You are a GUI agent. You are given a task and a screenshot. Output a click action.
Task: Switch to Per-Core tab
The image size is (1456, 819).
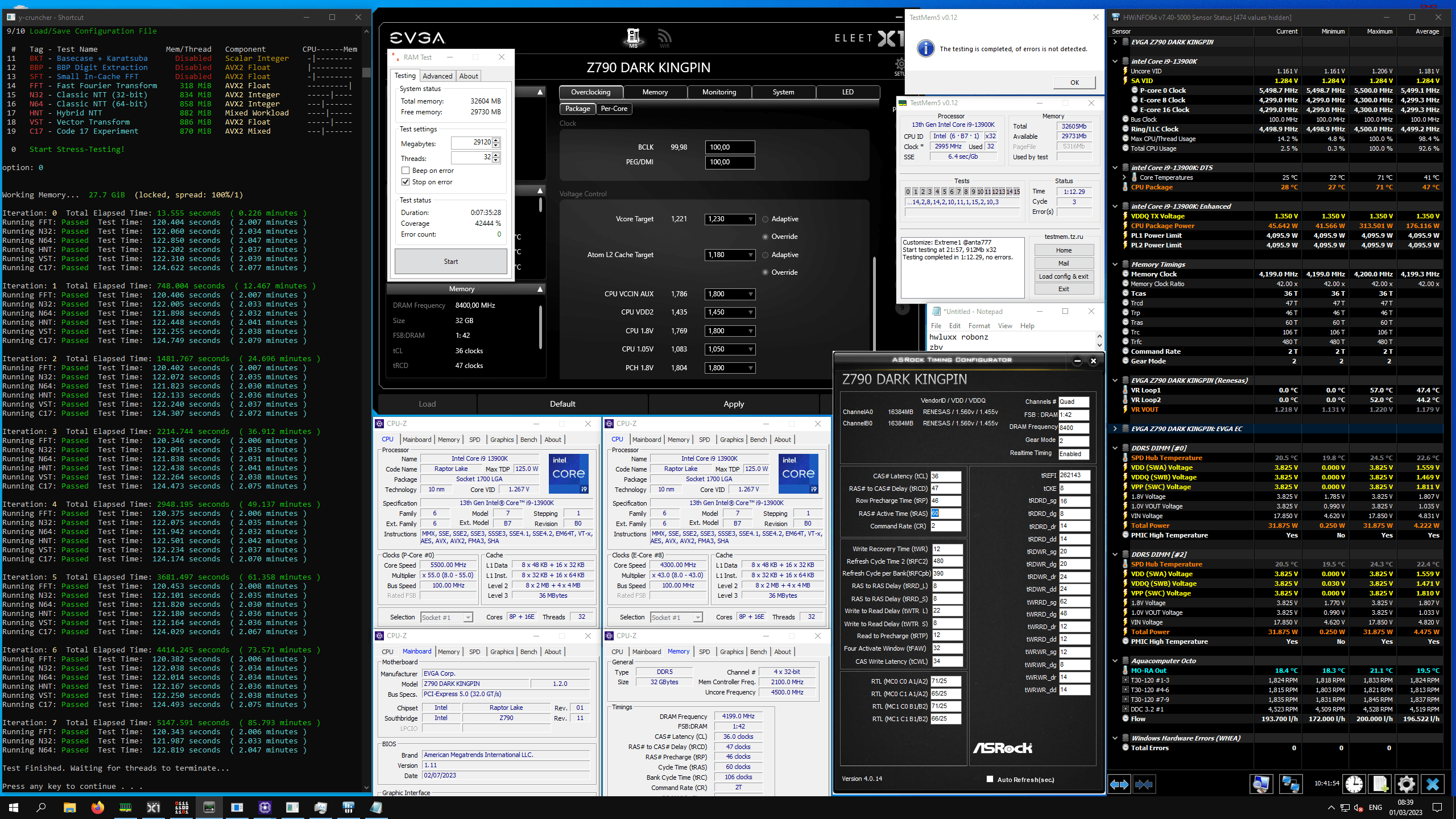[614, 109]
